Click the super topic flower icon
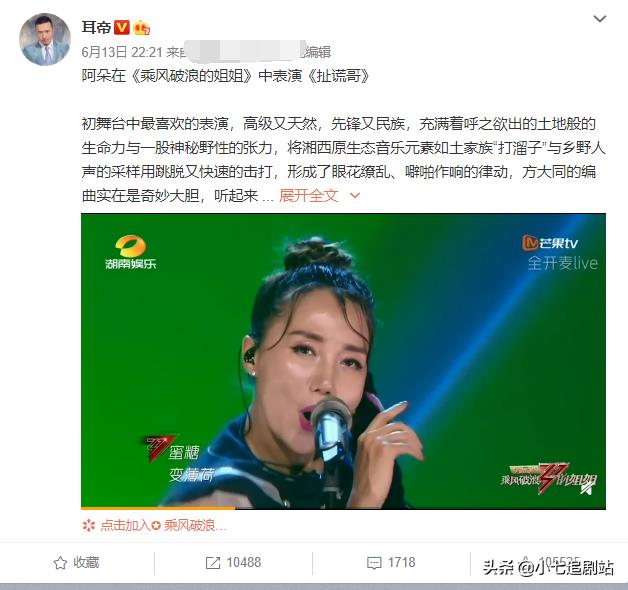Image resolution: width=628 pixels, height=590 pixels. (x=89, y=525)
